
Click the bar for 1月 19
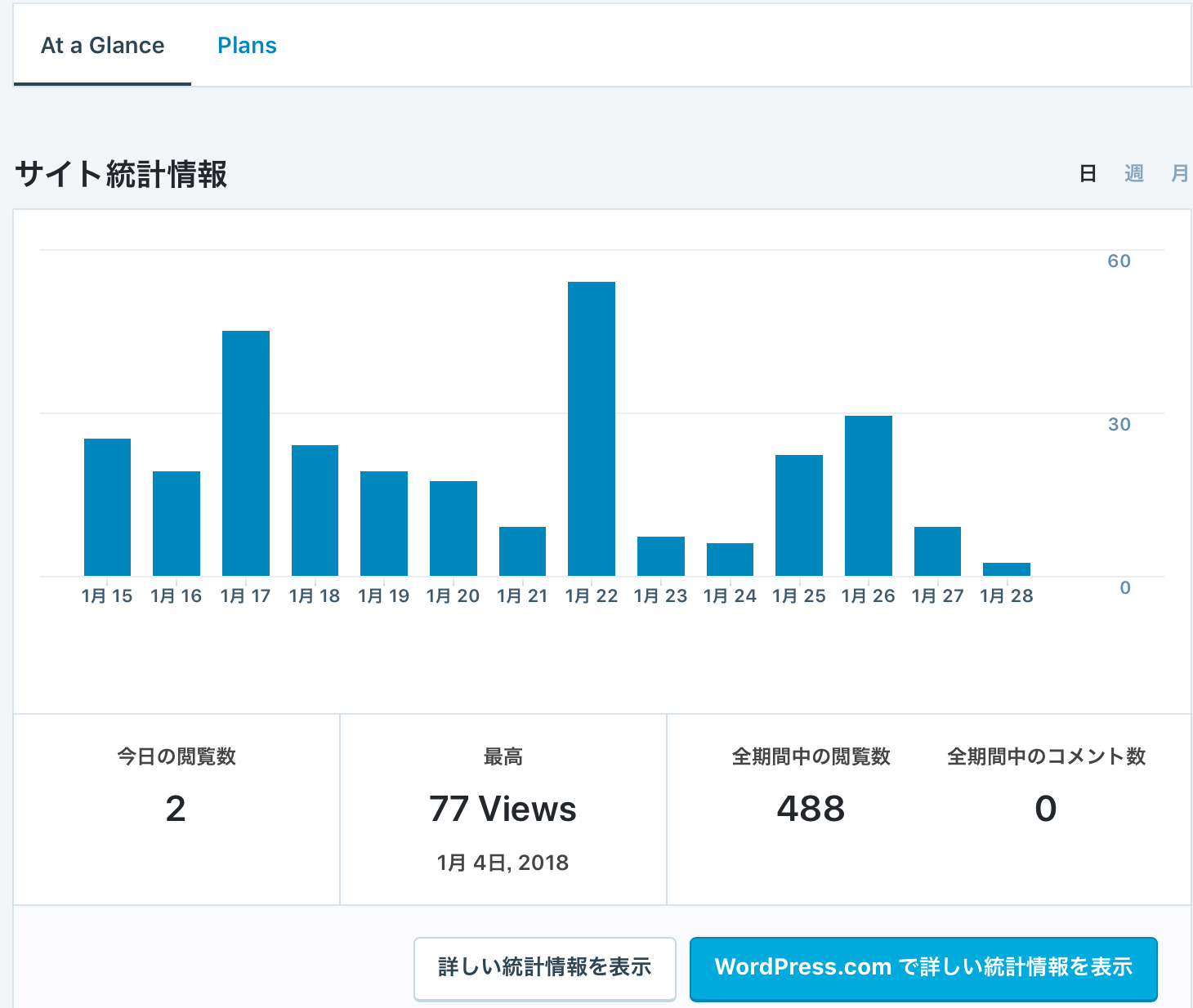click(x=384, y=524)
